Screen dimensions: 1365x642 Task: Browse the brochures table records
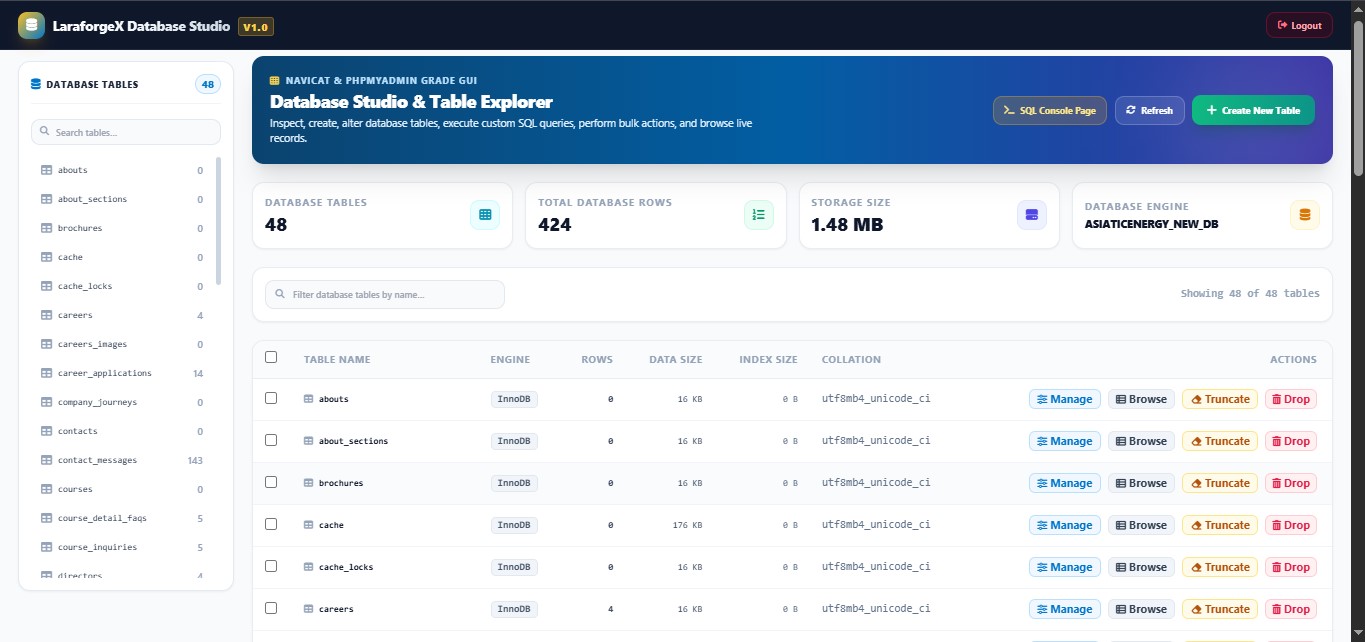[x=1141, y=483]
